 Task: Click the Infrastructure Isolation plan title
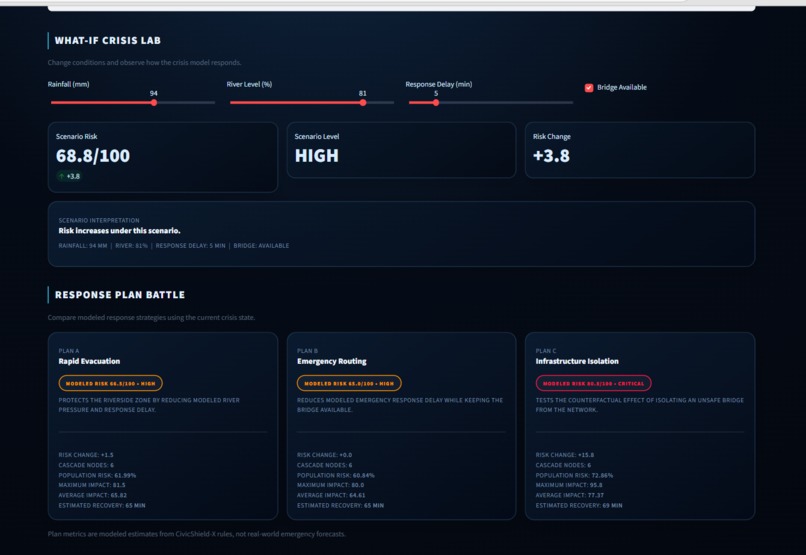click(577, 361)
